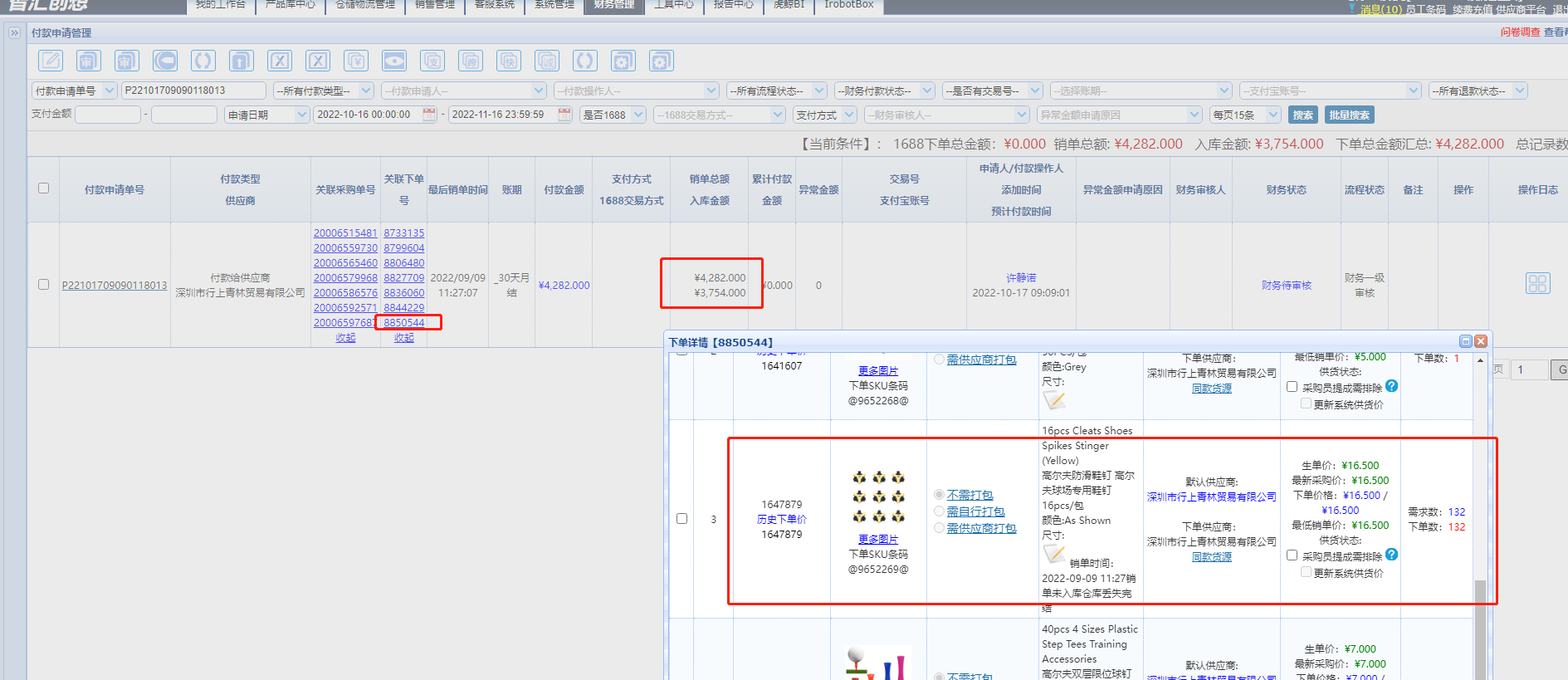1568x680 pixels.
Task: Expand the 财务付款状态 dropdown
Action: (885, 91)
